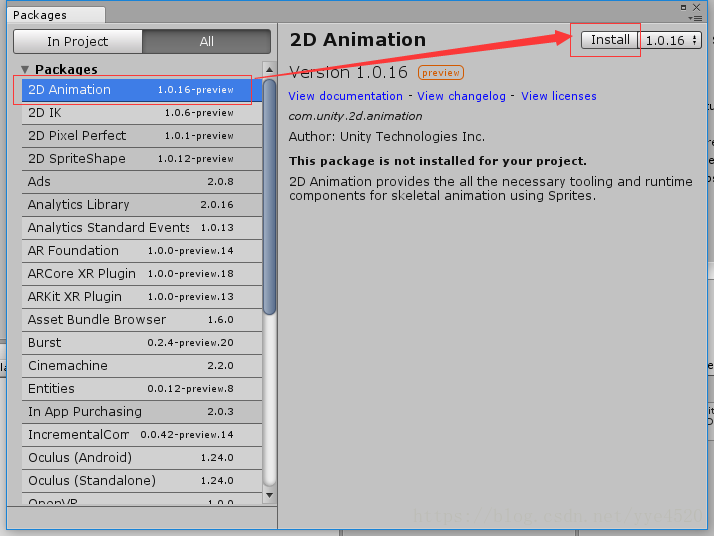Viewport: 714px width, 536px height.
Task: Select the Burst package
Action: point(142,342)
